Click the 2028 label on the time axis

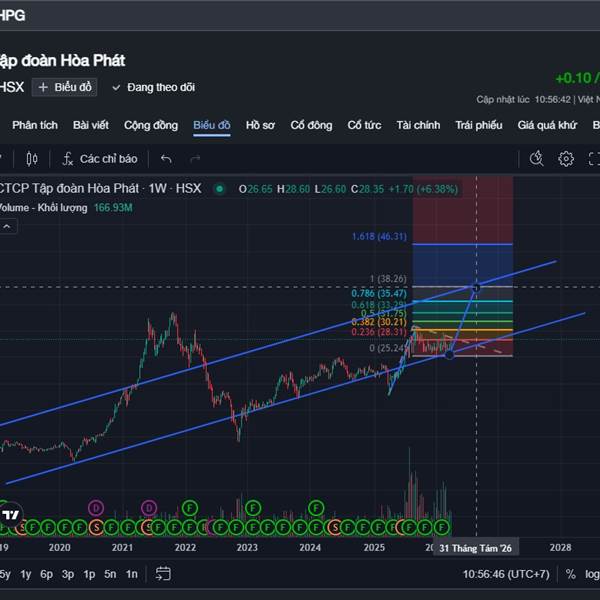coord(560,548)
